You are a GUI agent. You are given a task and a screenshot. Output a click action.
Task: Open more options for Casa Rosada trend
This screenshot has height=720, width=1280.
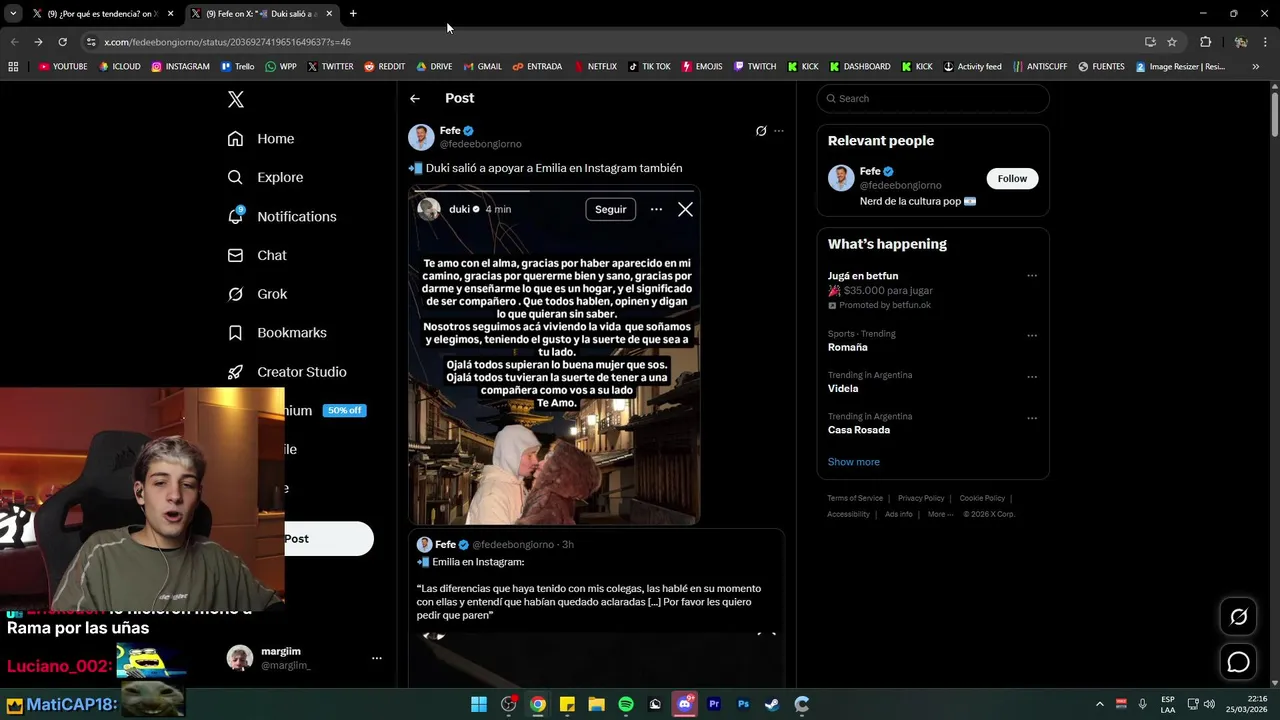tap(1032, 418)
